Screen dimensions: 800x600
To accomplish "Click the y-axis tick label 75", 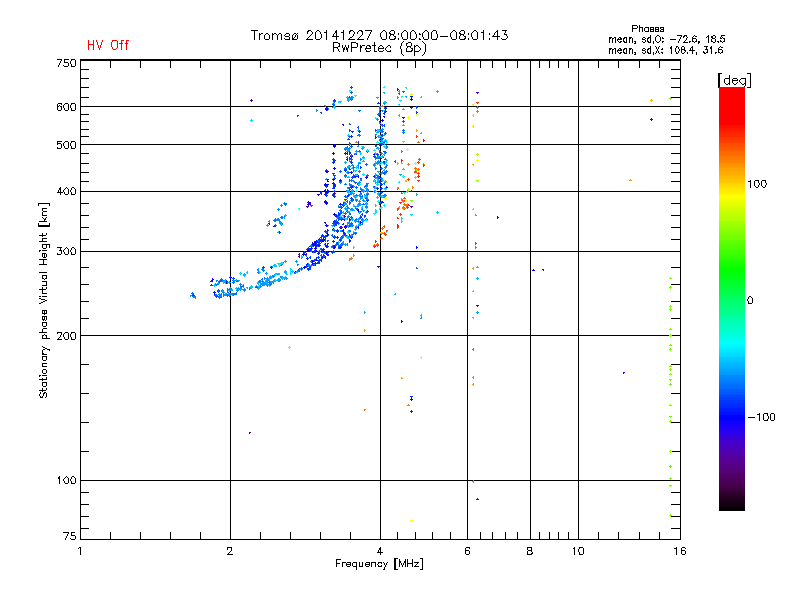I will (70, 536).
